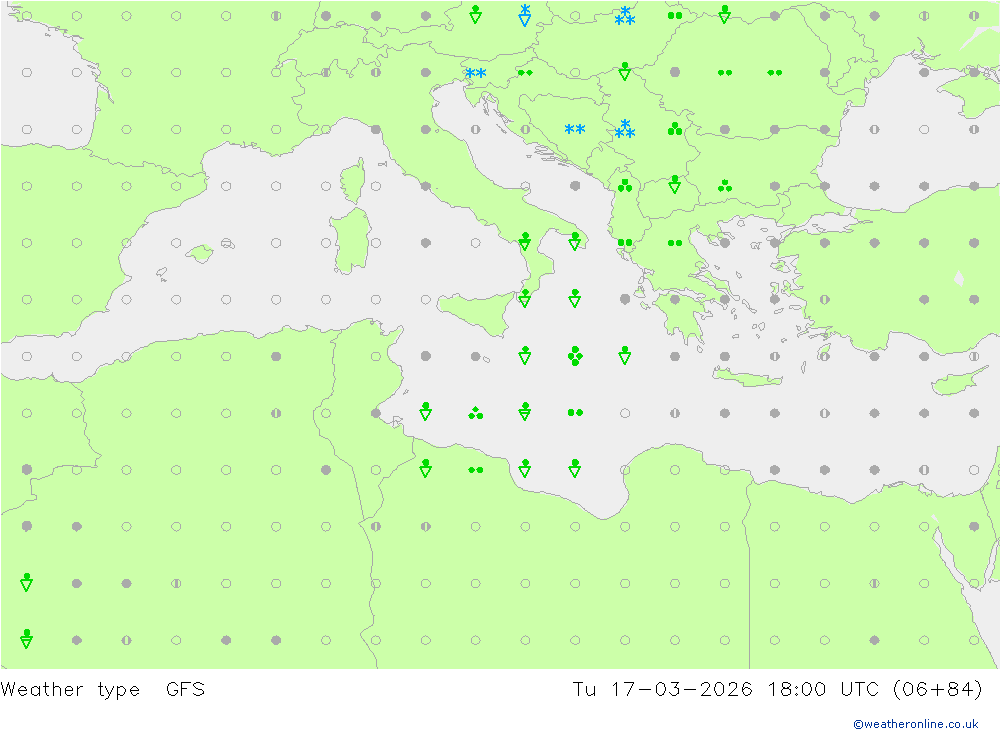Click the two-dot rain symbol off Libya's coast
Screen dimensions: 1000x733
pyautogui.click(x=475, y=470)
